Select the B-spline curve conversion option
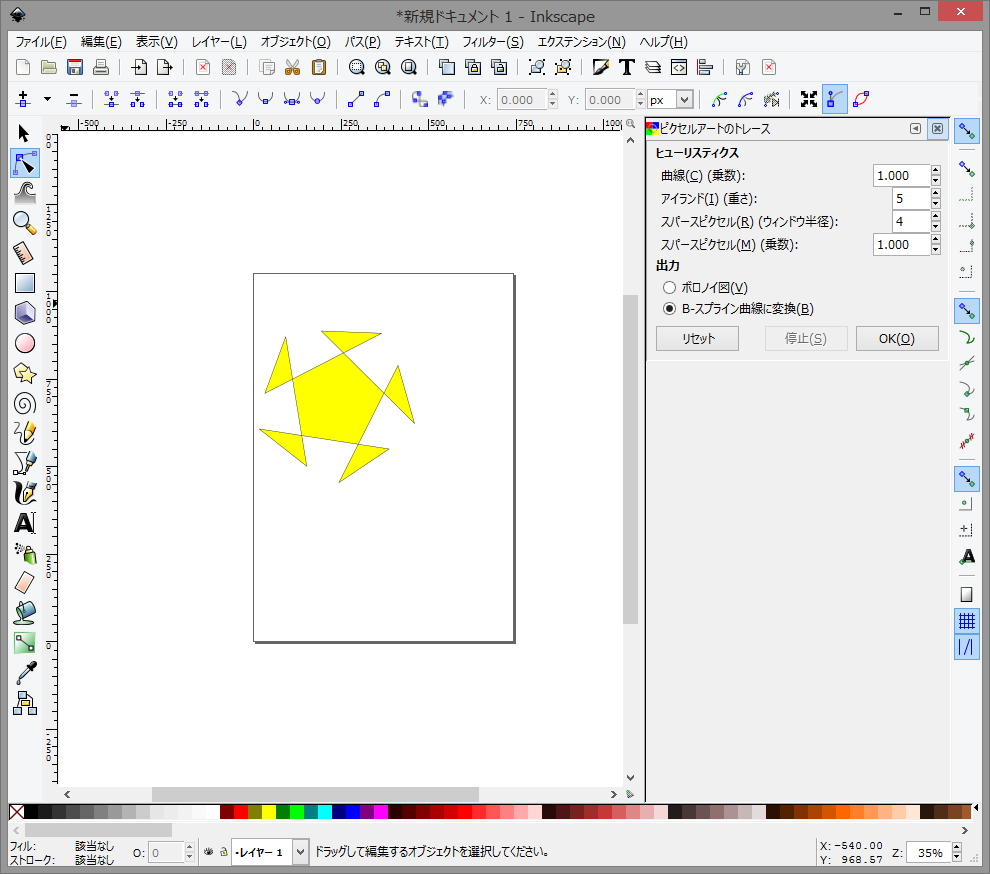 pyautogui.click(x=670, y=309)
